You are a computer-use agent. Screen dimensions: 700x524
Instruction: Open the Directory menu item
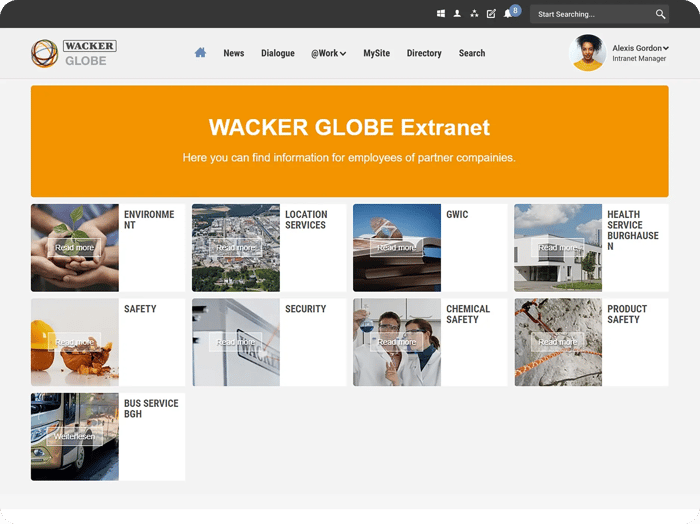(424, 53)
